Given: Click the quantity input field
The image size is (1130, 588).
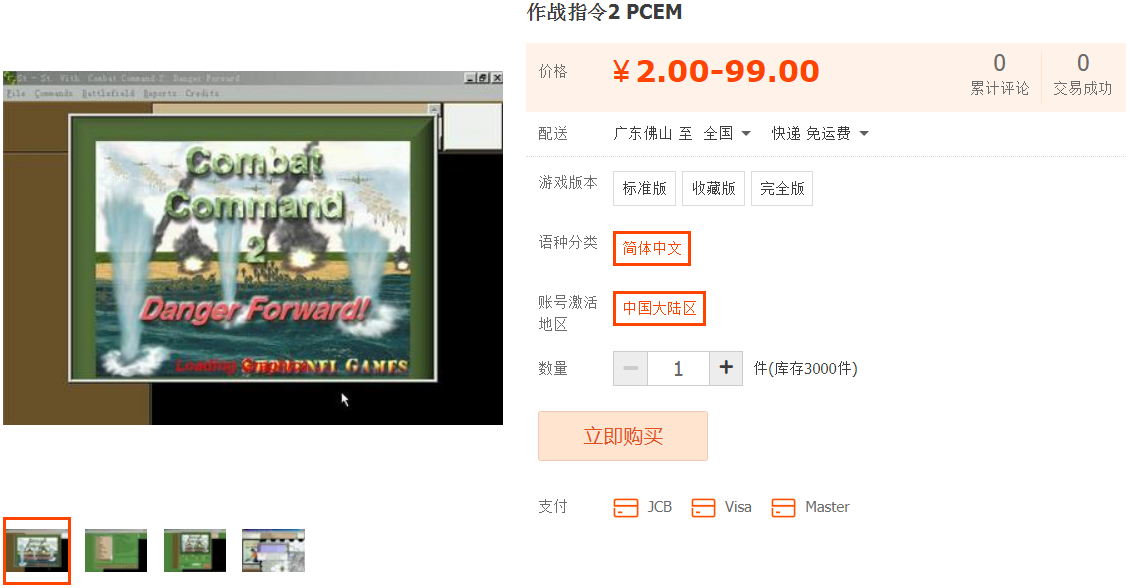Looking at the screenshot, I should tap(678, 368).
